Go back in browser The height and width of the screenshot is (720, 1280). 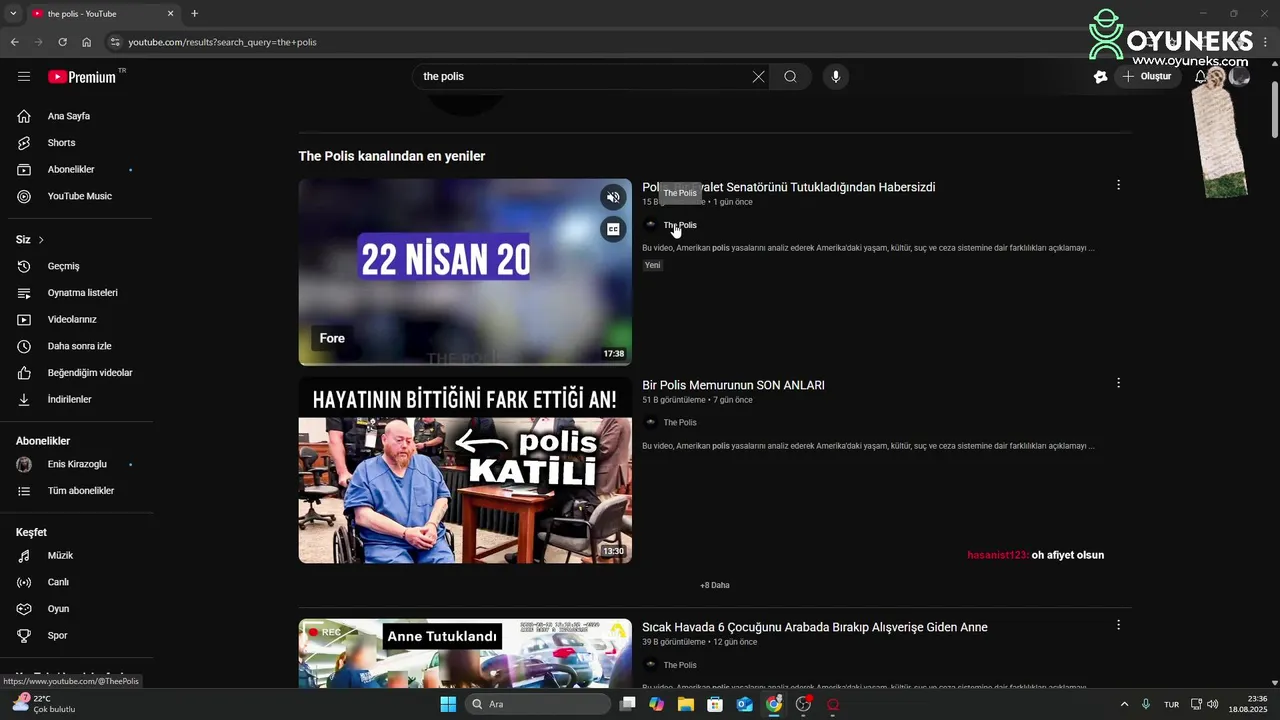click(14, 42)
